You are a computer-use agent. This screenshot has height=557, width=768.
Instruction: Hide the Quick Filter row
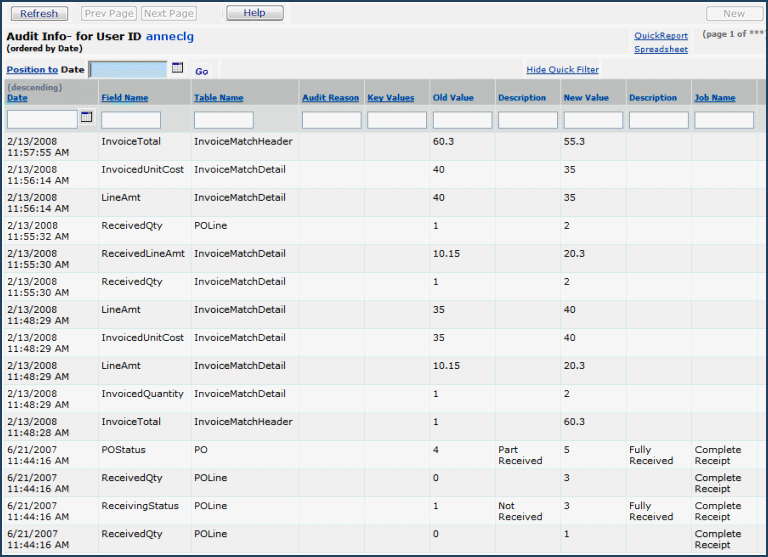tap(562, 69)
